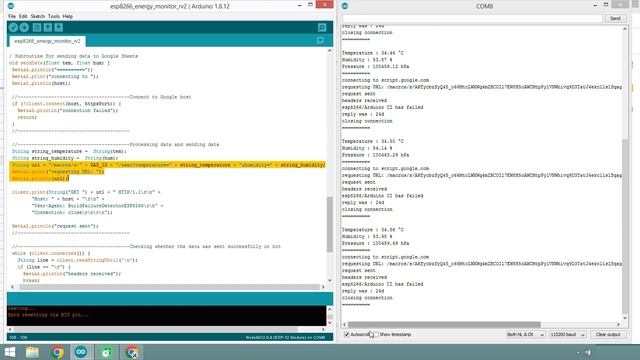640x360 pixels.
Task: Click the Upload sketch icon
Action: pos(24,27)
